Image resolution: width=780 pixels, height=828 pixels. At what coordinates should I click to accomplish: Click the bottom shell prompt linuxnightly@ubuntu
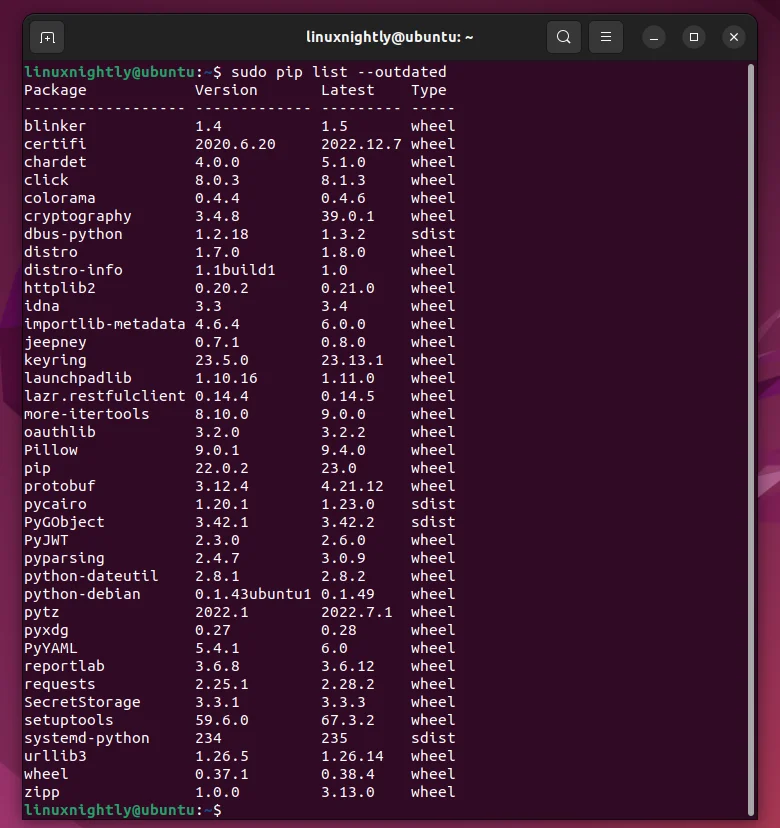[x=109, y=811]
